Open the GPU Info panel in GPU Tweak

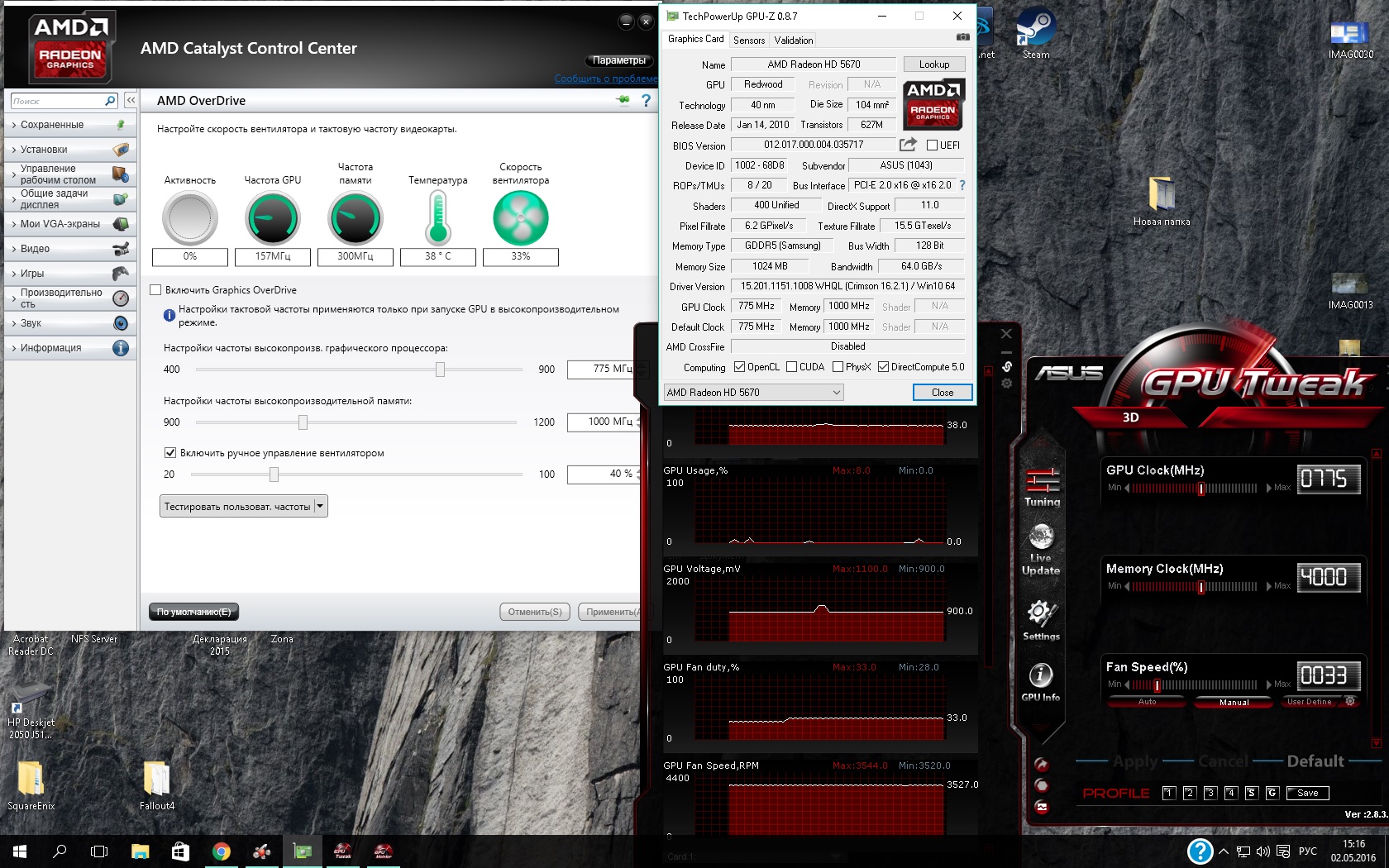point(1041,682)
